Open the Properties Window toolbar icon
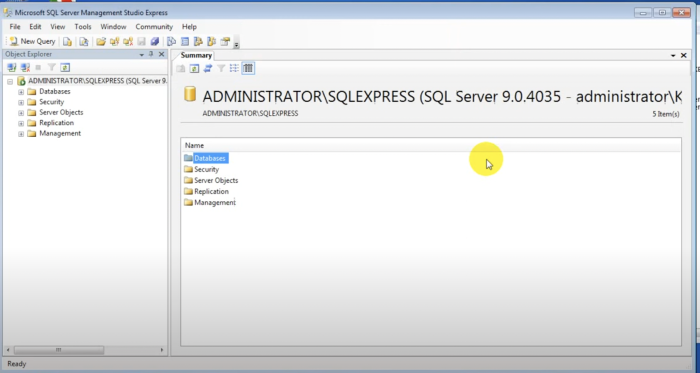The height and width of the screenshot is (373, 700). click(225, 41)
